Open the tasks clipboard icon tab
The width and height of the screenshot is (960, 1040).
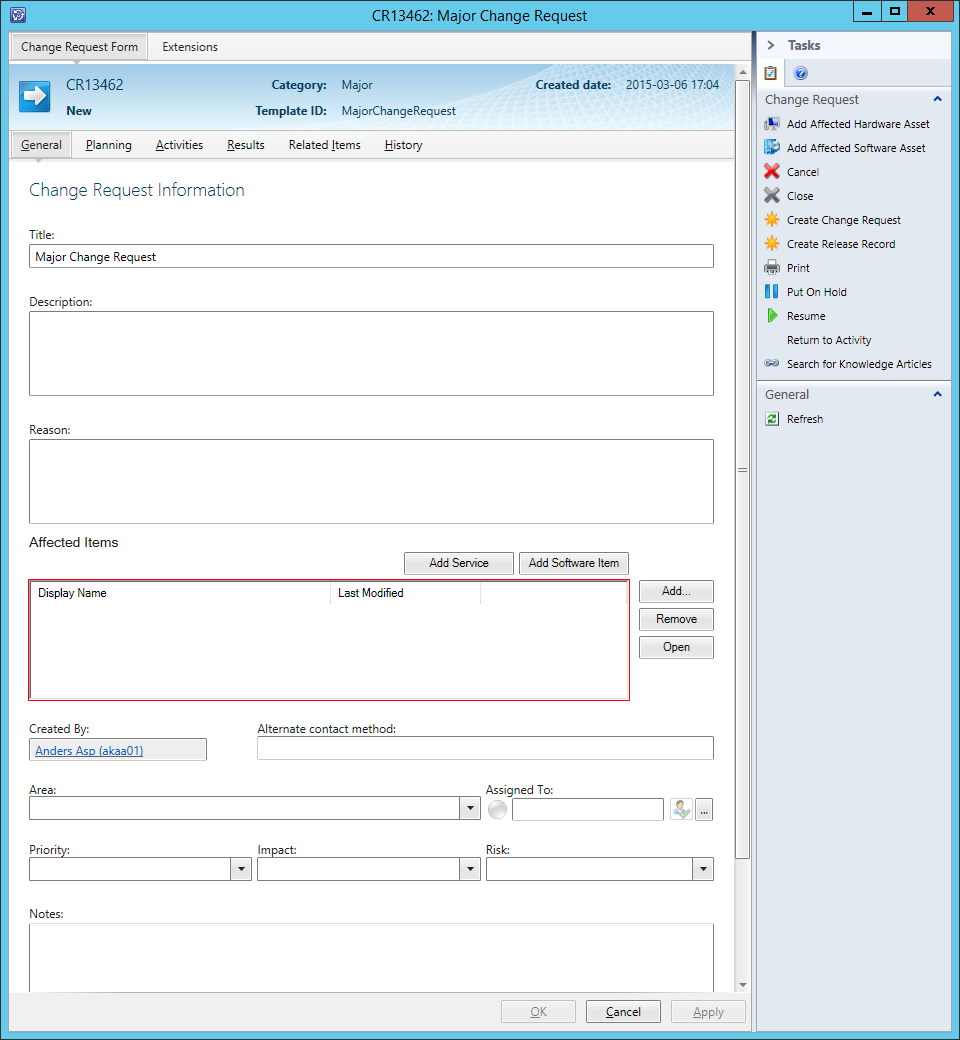tap(770, 73)
